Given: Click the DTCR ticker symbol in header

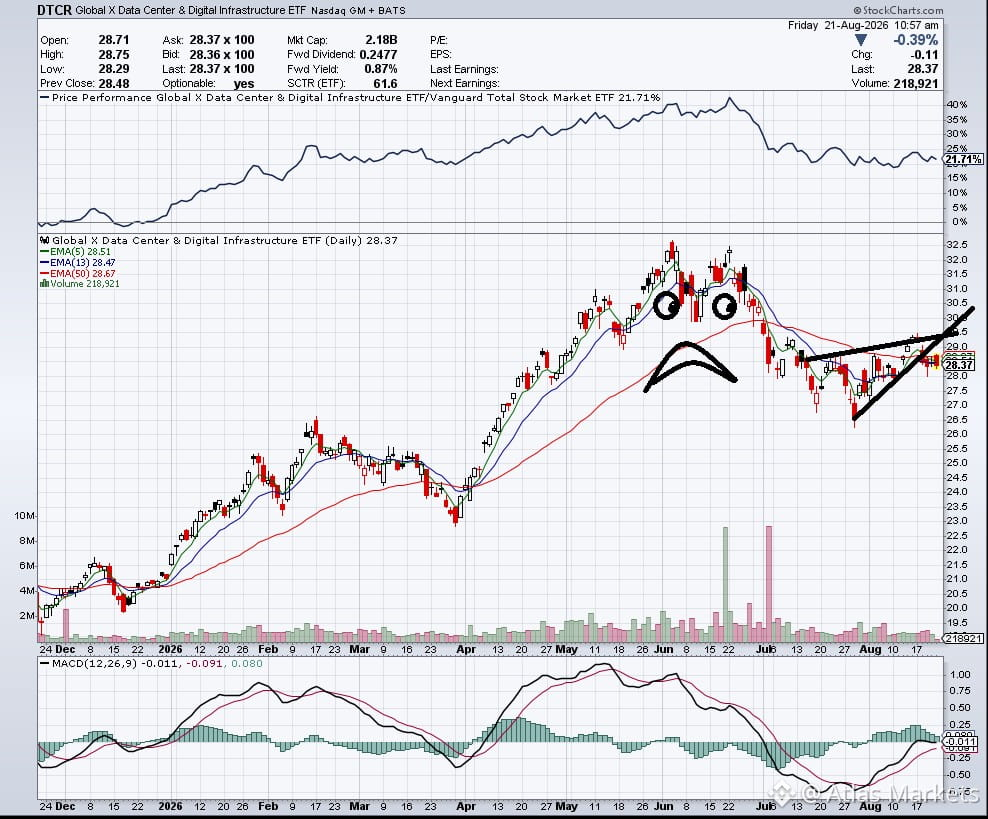Looking at the screenshot, I should [x=54, y=9].
